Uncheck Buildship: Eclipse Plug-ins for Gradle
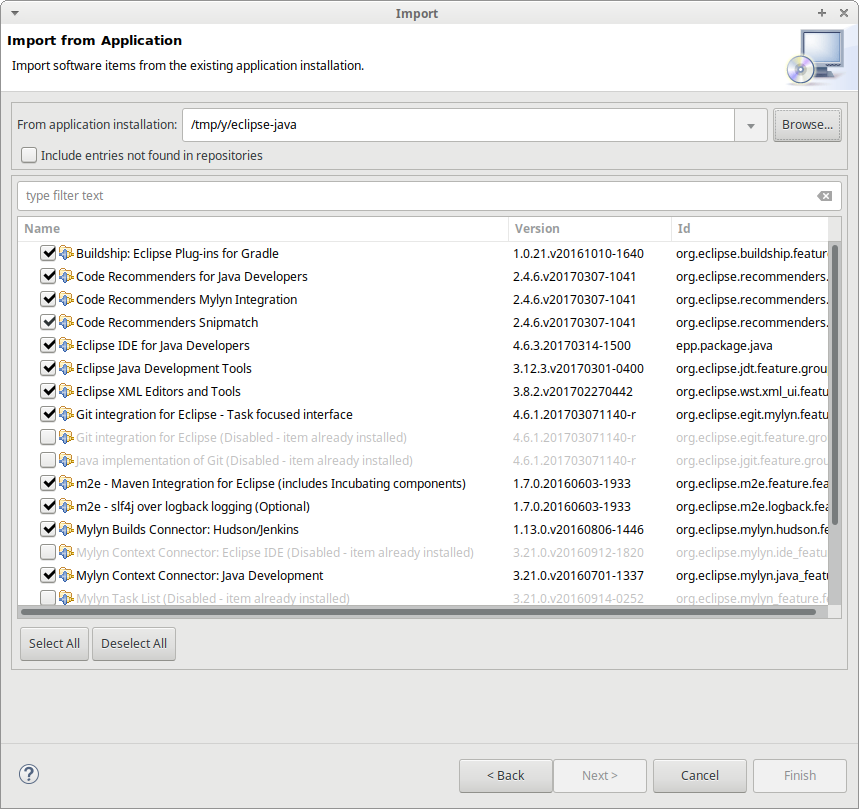 48,253
